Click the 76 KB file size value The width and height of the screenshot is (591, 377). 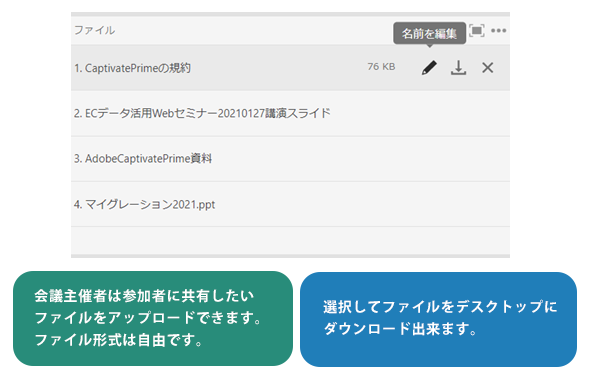(381, 67)
